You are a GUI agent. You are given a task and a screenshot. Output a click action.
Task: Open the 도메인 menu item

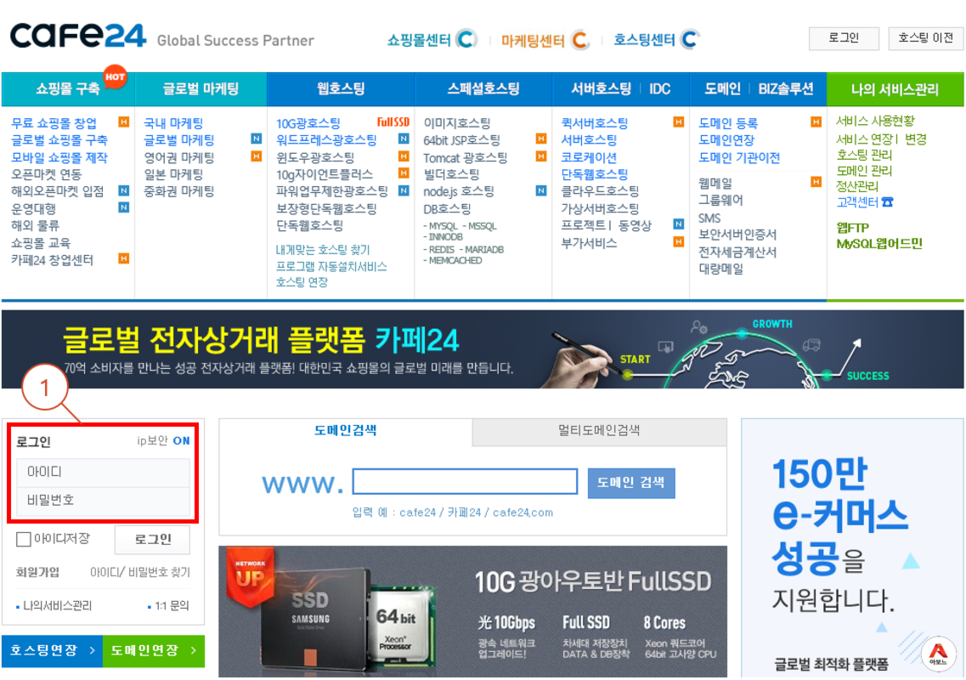coord(723,89)
